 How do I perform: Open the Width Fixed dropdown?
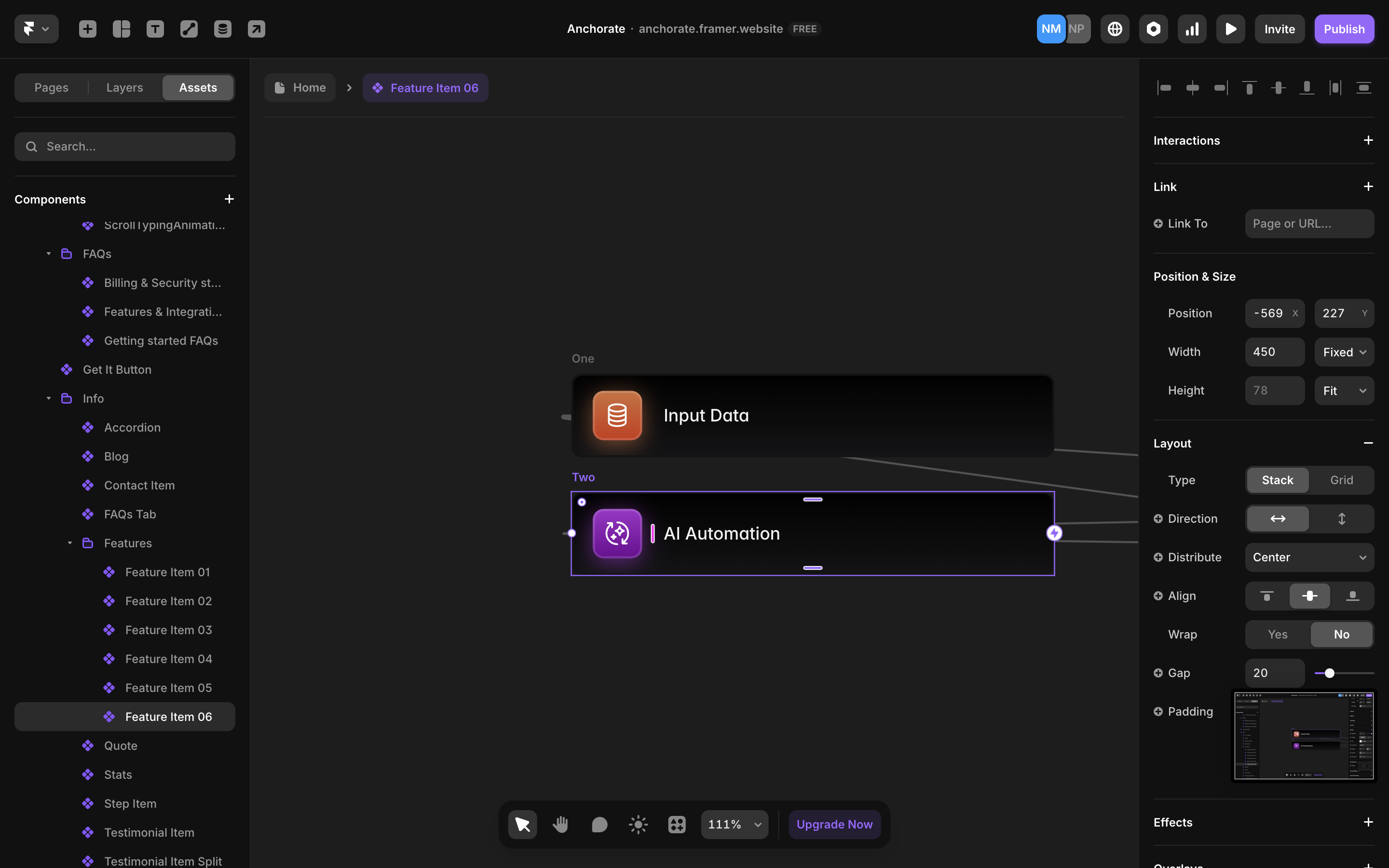tap(1344, 352)
